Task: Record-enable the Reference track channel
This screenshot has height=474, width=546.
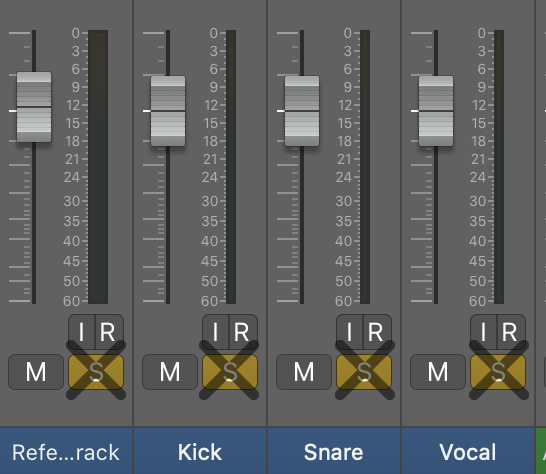Action: (x=110, y=332)
